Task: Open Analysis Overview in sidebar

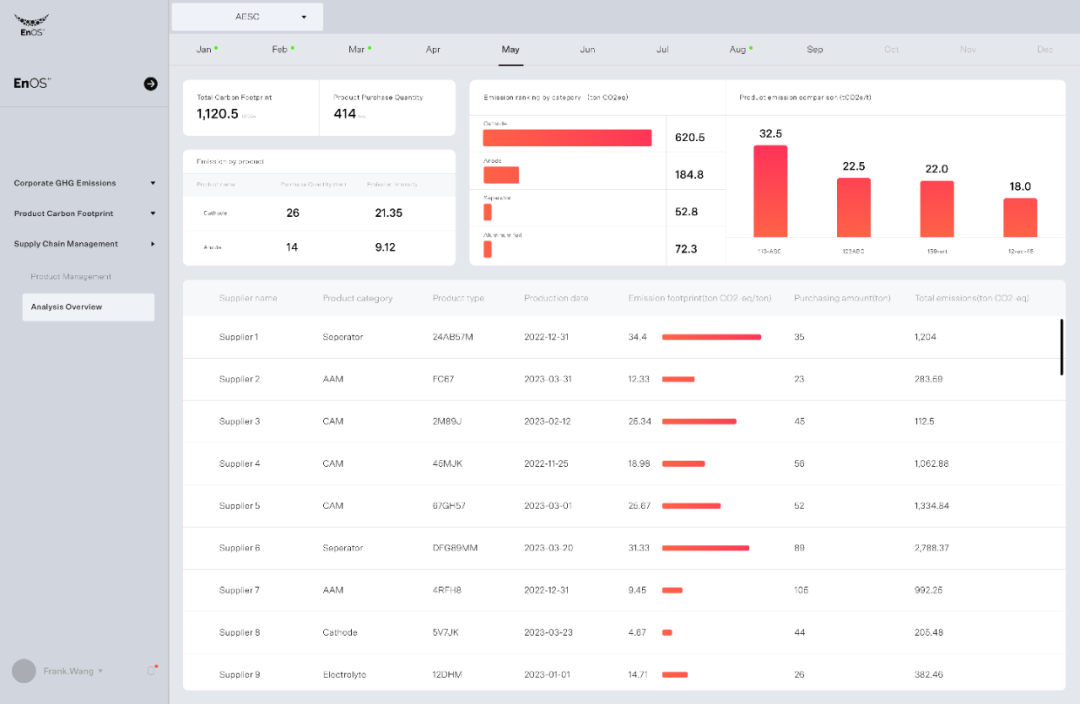Action: [88, 307]
